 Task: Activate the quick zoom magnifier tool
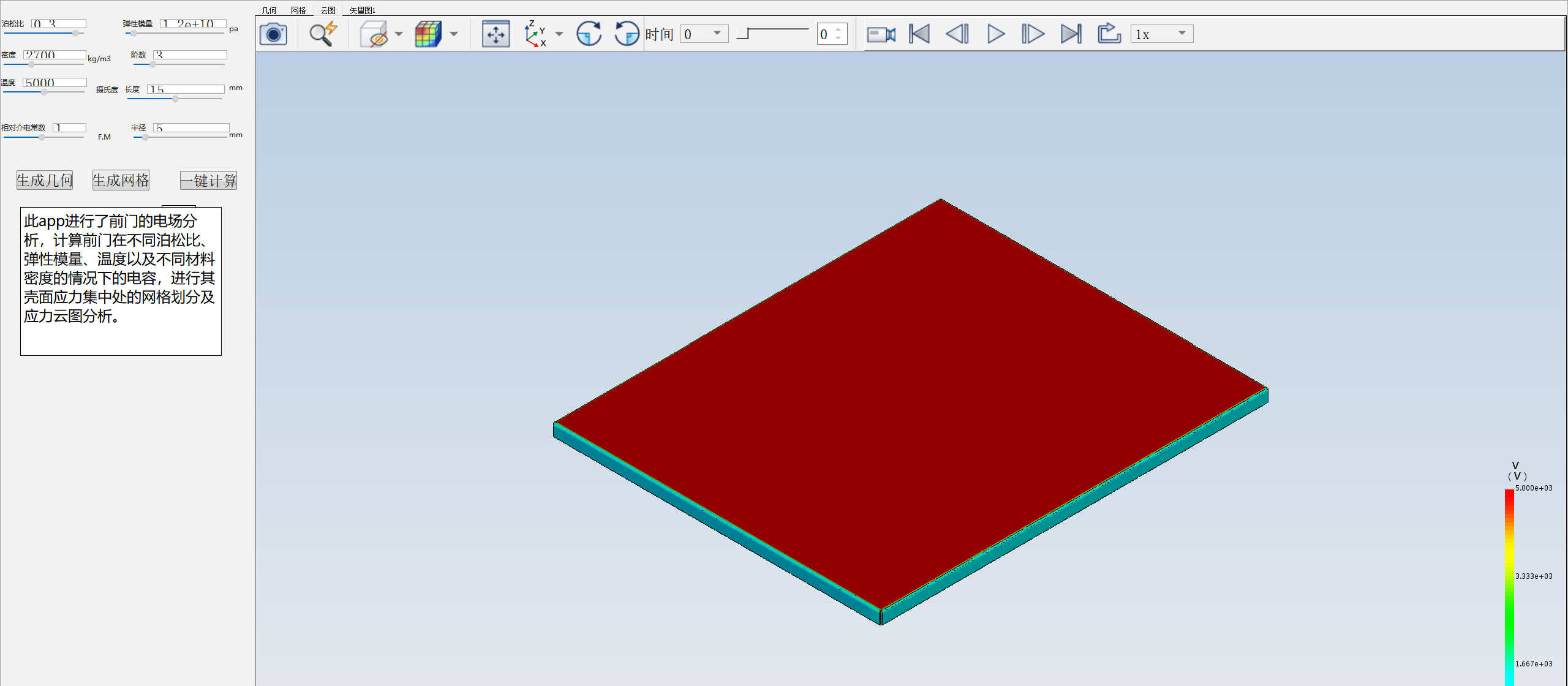tap(323, 34)
